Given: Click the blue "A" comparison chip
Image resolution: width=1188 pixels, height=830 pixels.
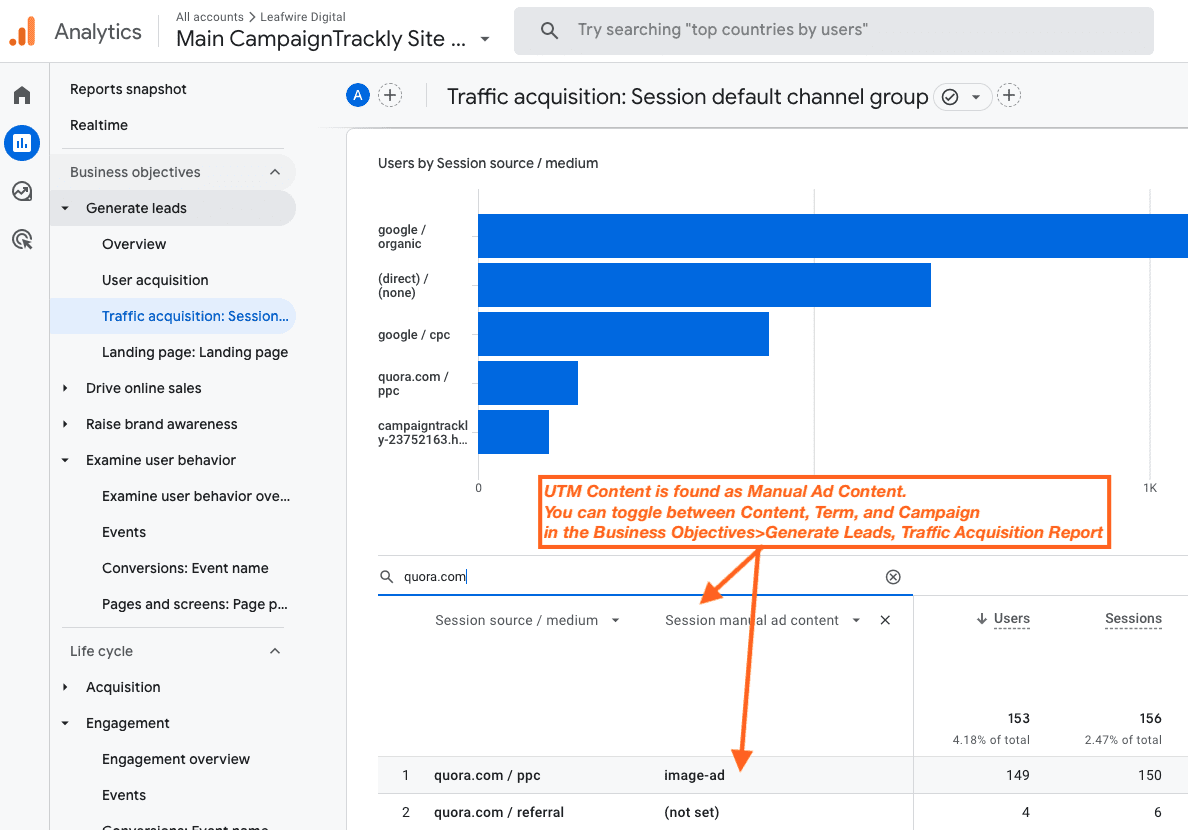Looking at the screenshot, I should pos(357,95).
